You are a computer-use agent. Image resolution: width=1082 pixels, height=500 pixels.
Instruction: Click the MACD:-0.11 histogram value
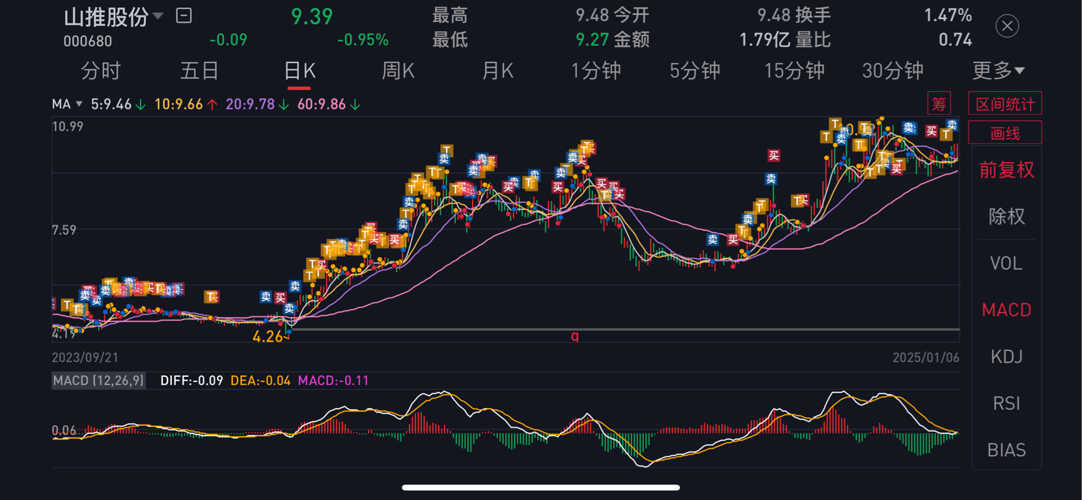[x=335, y=380]
